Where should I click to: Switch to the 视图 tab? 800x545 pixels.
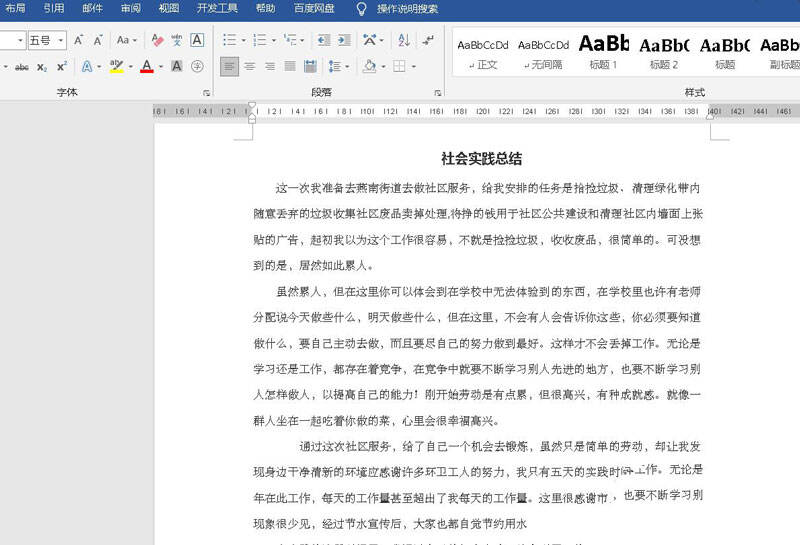(169, 8)
